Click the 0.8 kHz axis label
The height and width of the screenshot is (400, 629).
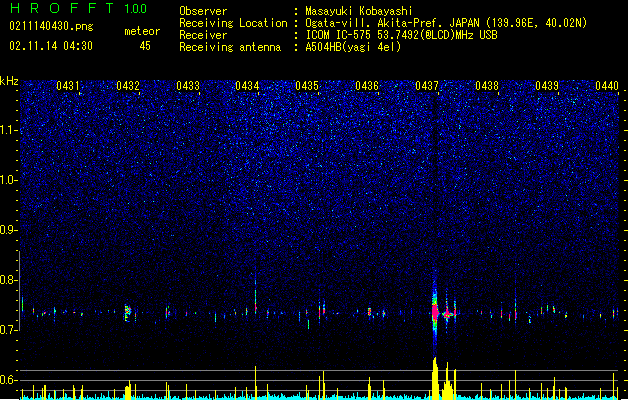tap(9, 280)
